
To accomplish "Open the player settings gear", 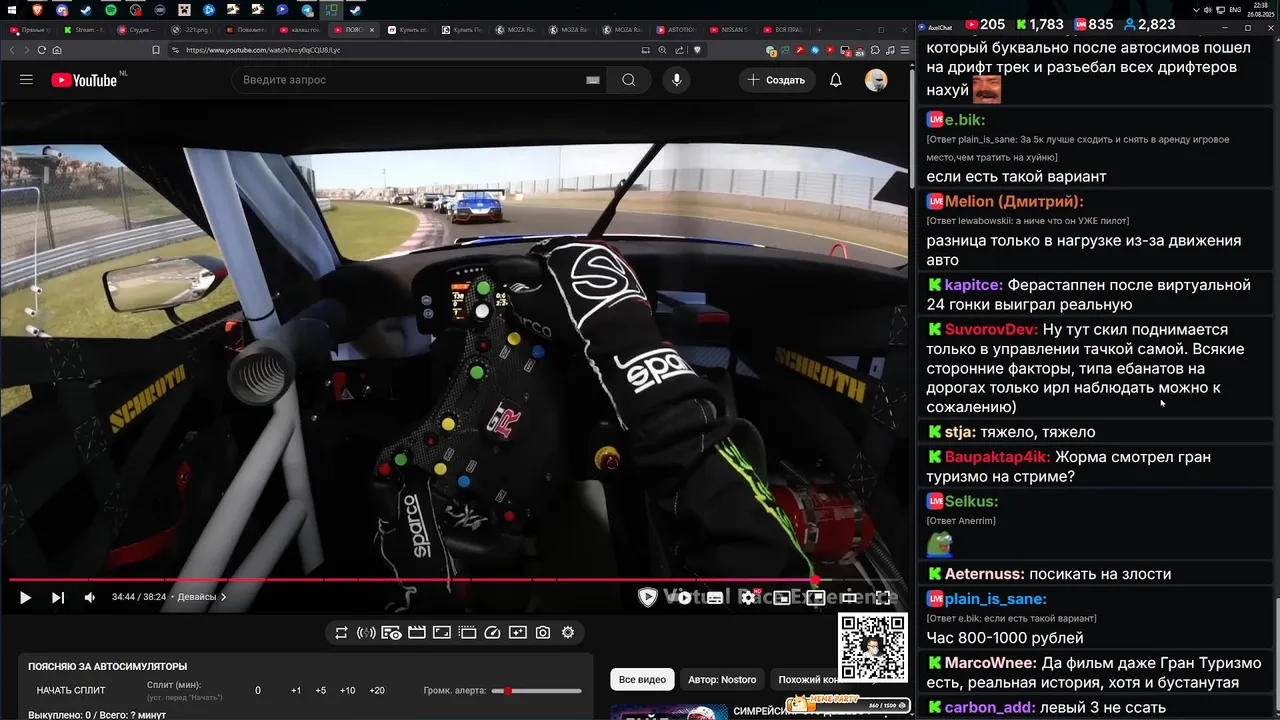I will click(749, 598).
